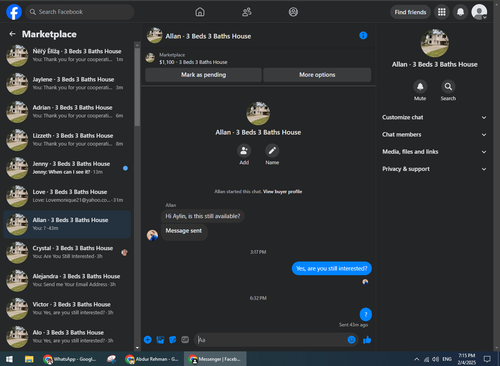Click the chat header listing thumbnail
Screen dimensions: 500x366
pos(154,35)
